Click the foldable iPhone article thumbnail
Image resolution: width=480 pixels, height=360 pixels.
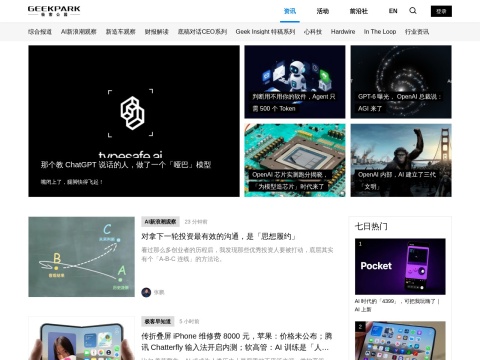tap(82, 338)
